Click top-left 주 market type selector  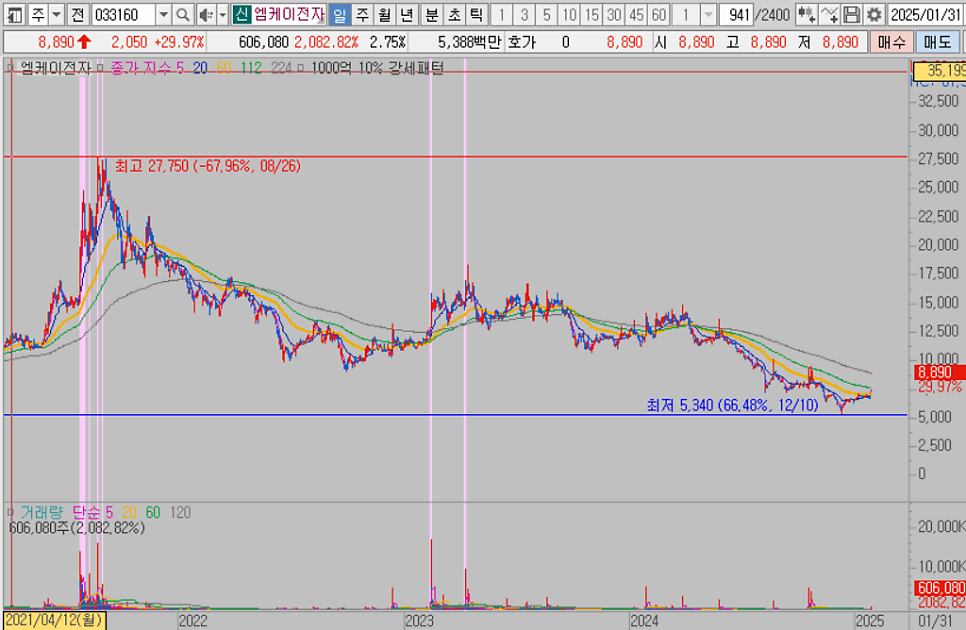pos(38,14)
